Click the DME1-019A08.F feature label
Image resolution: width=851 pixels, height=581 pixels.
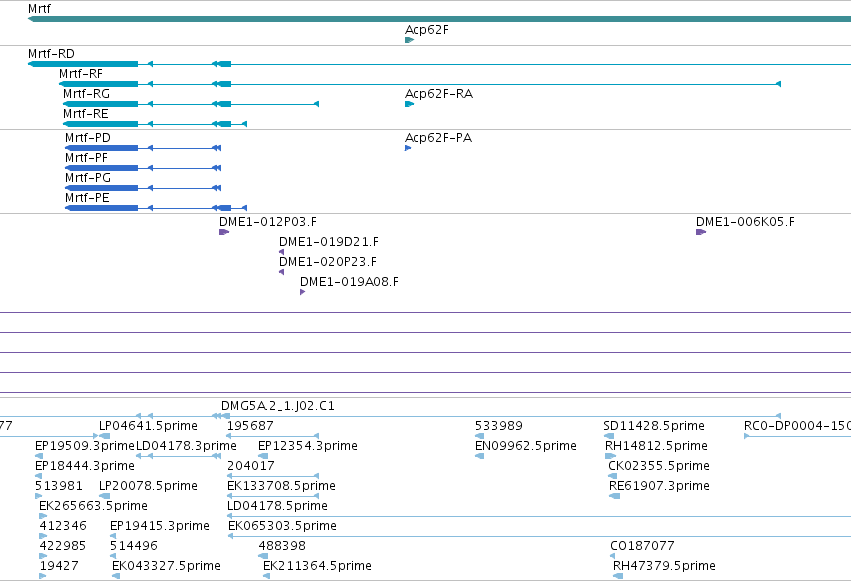coord(349,282)
